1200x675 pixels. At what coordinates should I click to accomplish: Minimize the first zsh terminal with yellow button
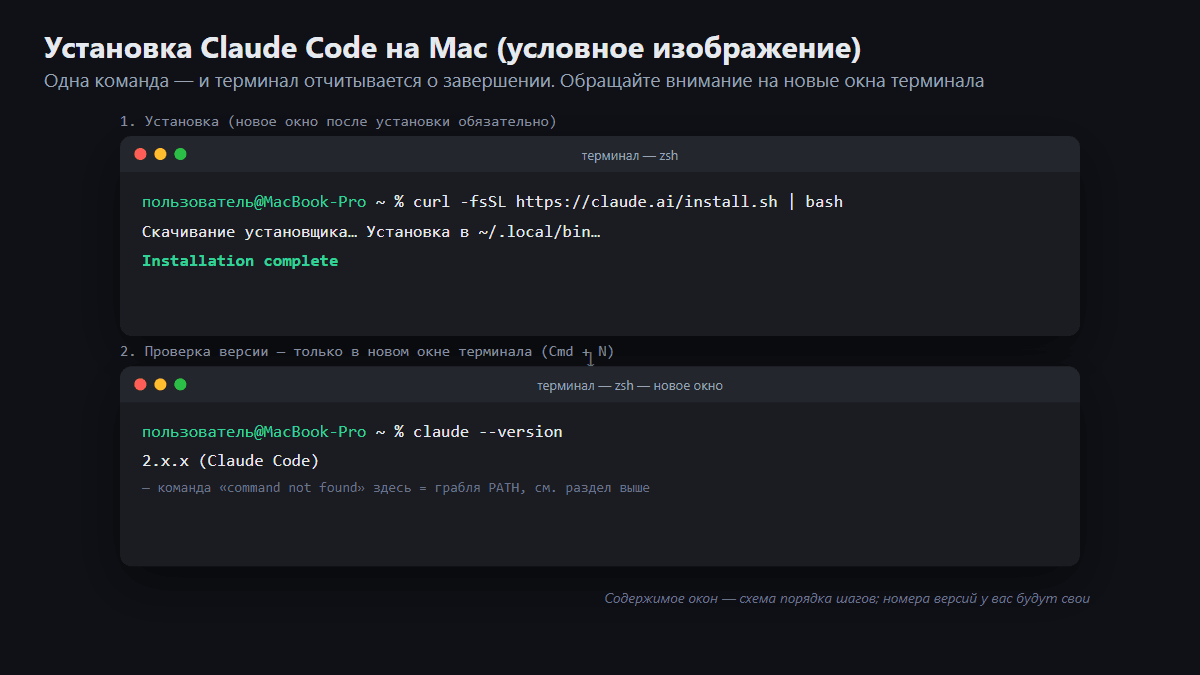[160, 154]
